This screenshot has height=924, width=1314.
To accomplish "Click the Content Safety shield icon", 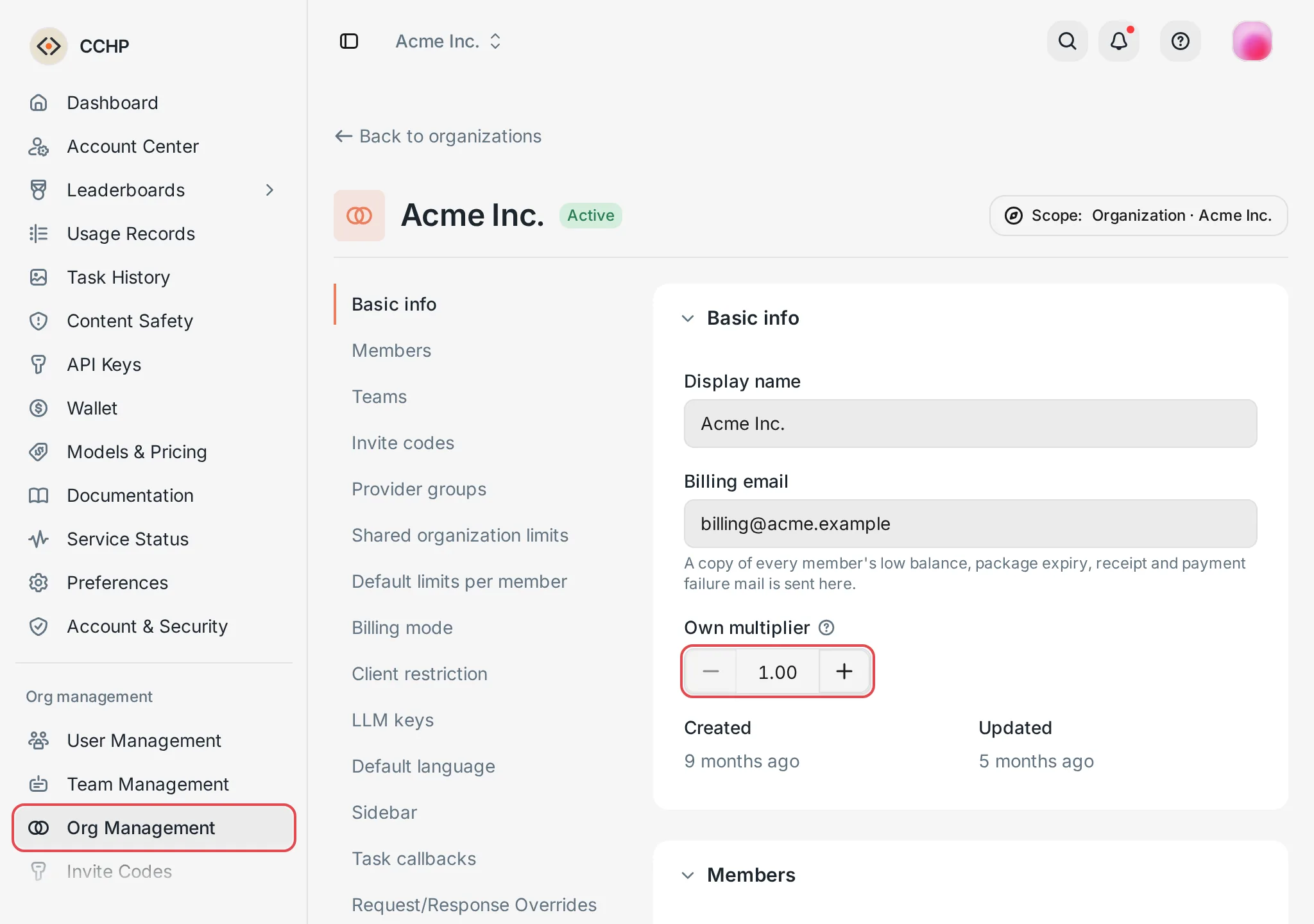I will tap(38, 321).
